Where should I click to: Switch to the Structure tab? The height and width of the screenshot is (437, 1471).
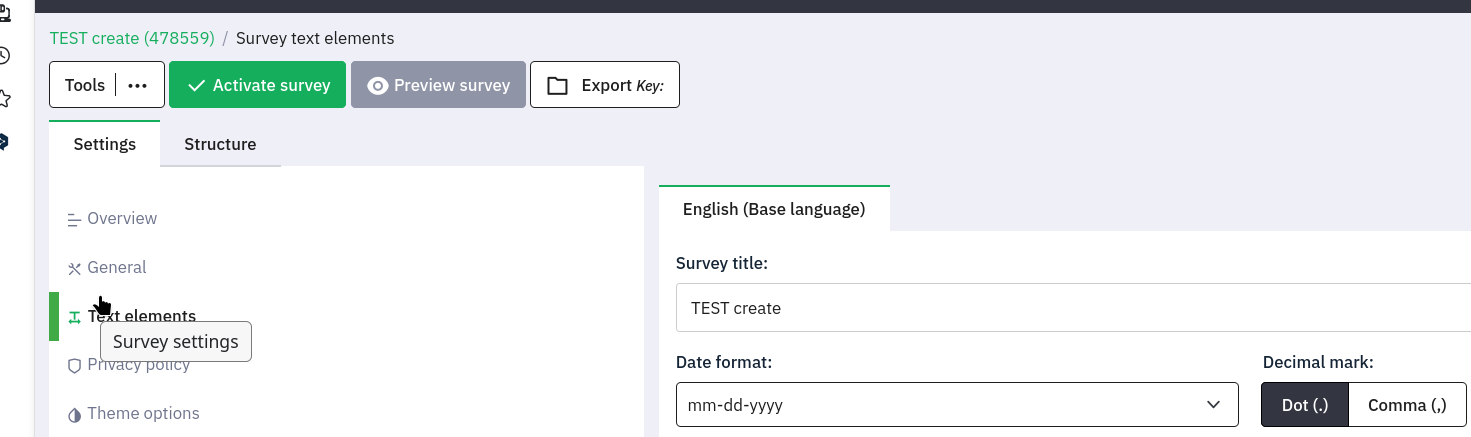(220, 144)
